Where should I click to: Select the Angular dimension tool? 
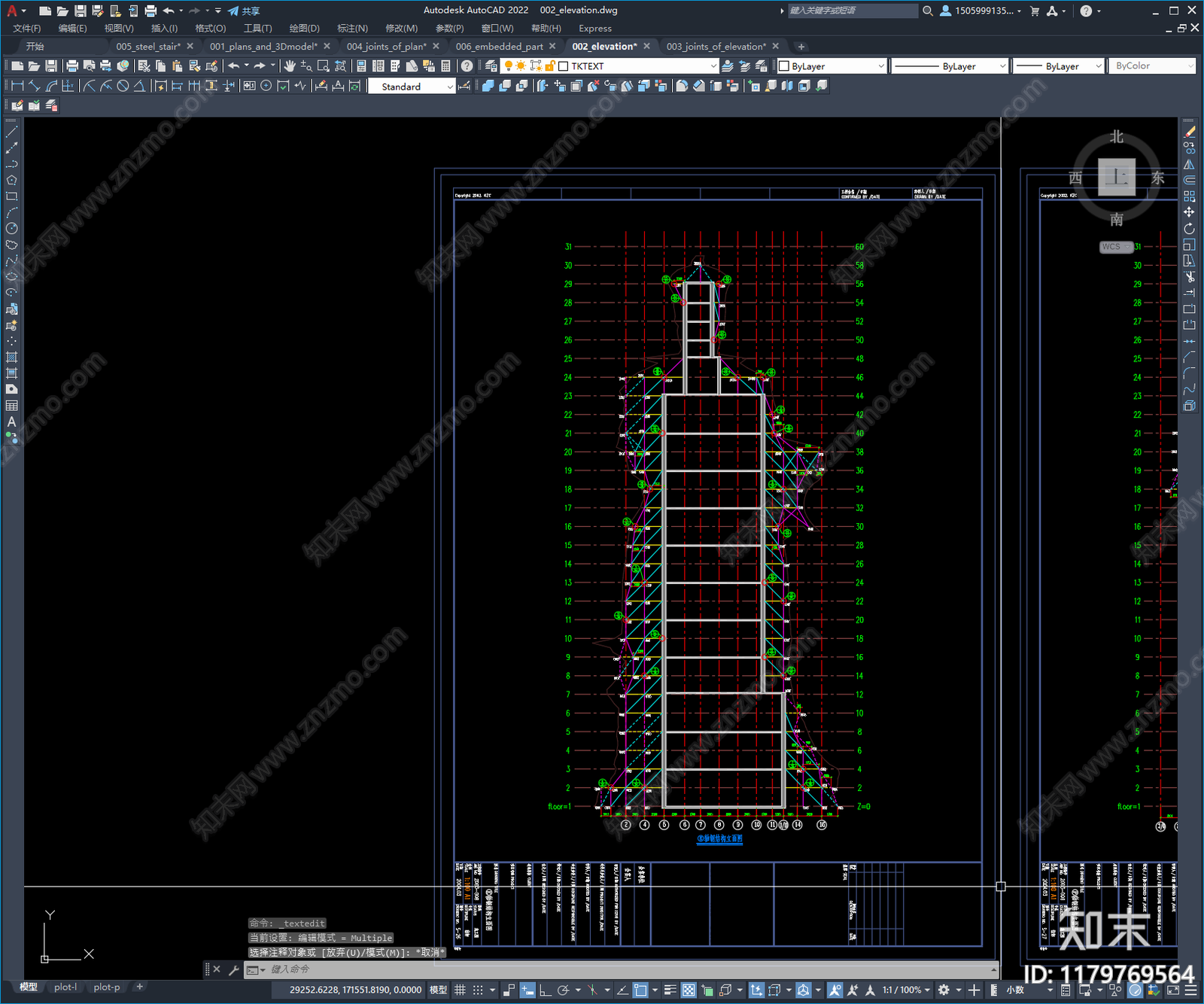pyautogui.click(x=139, y=86)
